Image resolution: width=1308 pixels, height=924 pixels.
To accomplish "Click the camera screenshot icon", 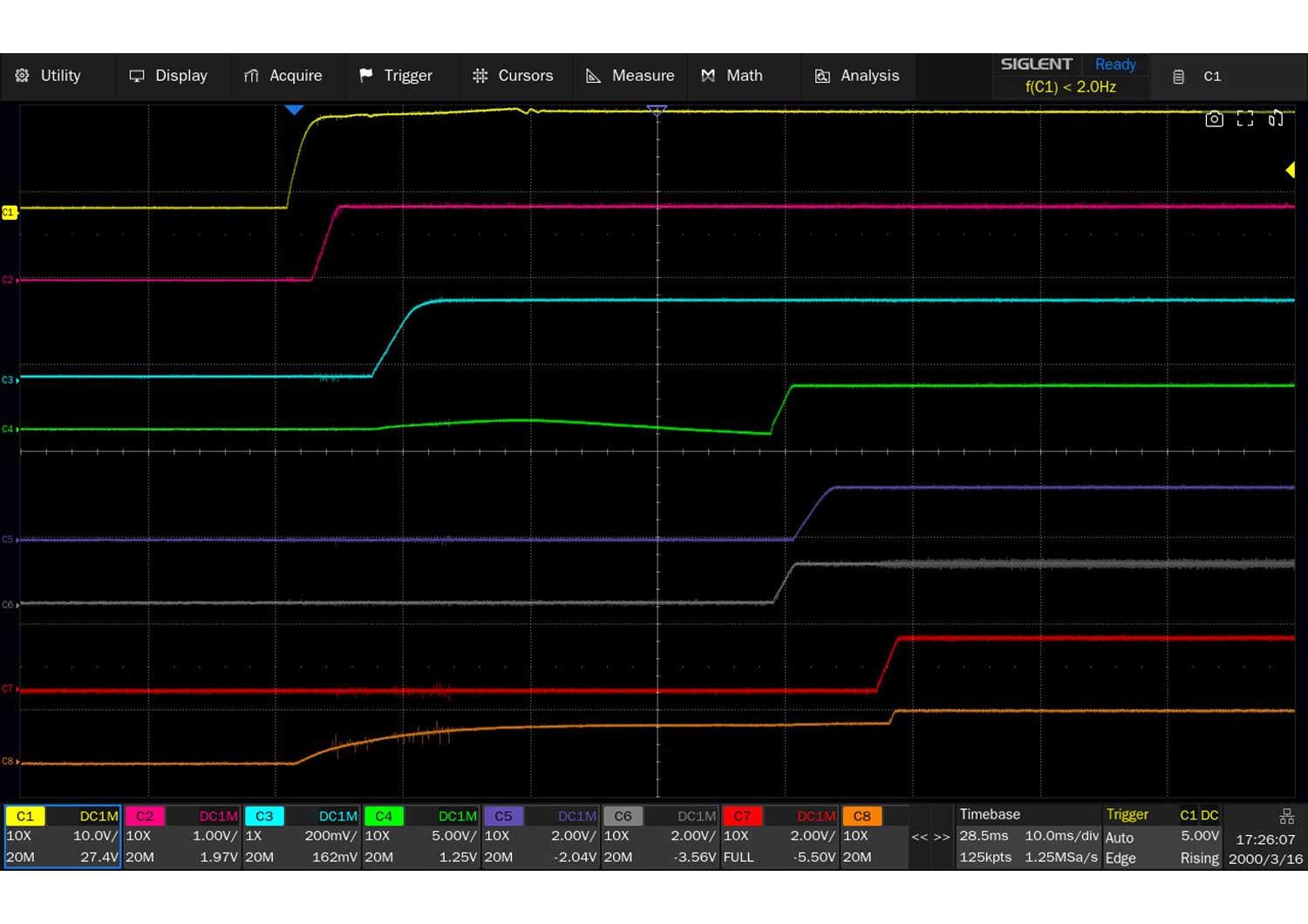I will (x=1214, y=119).
